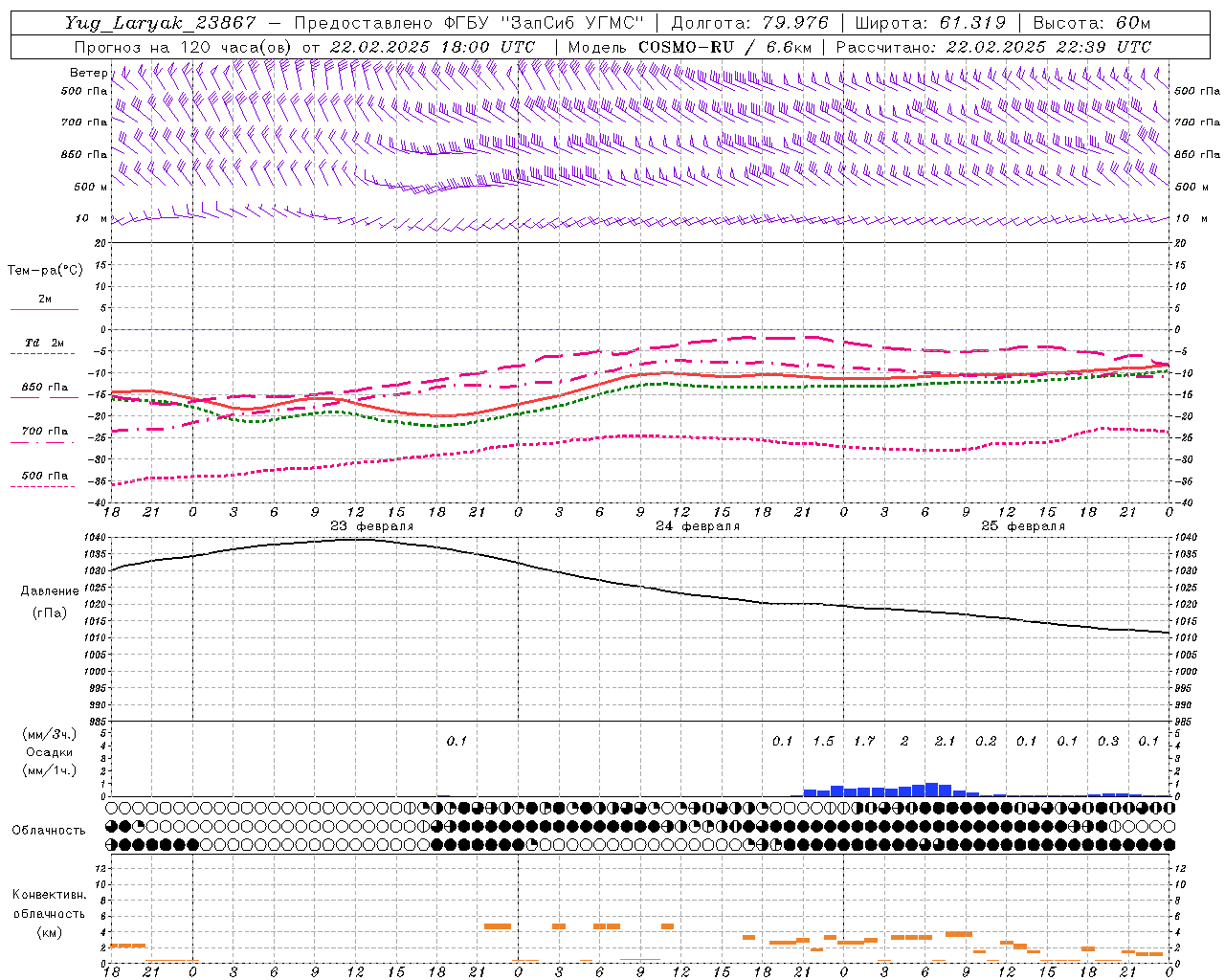Click the 25 февраля date label
Viewport: 1225px width, 980px height.
(1023, 526)
